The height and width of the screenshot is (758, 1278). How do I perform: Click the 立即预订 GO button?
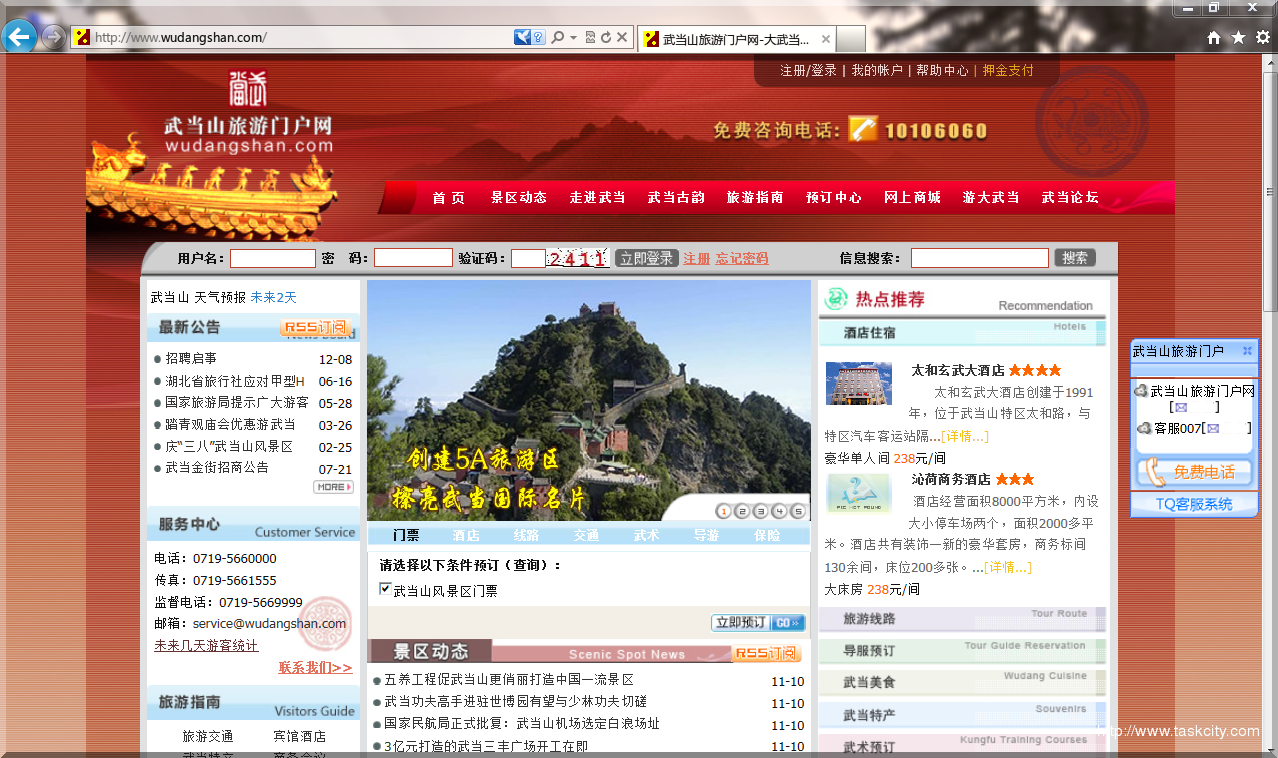pyautogui.click(x=758, y=623)
